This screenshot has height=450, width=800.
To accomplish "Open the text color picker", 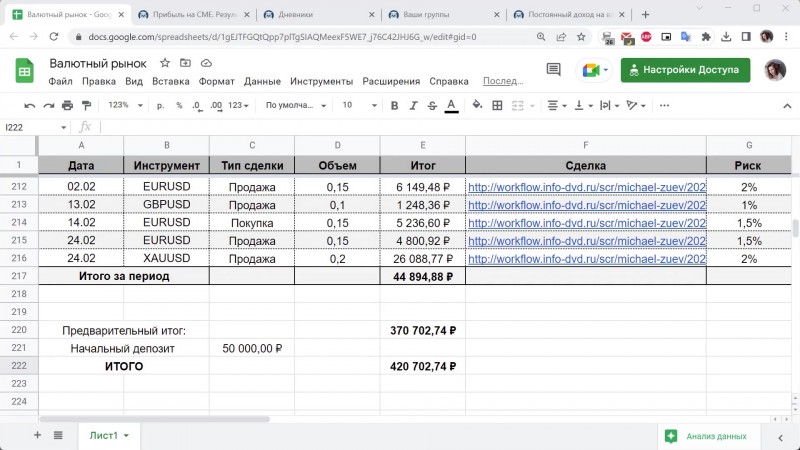I will click(x=451, y=105).
